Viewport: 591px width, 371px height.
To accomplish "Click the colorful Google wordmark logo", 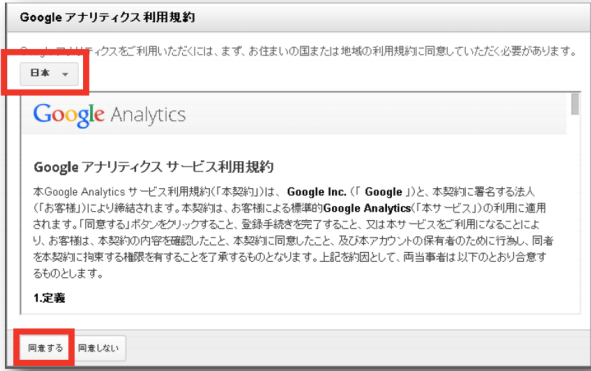I will 69,115.
